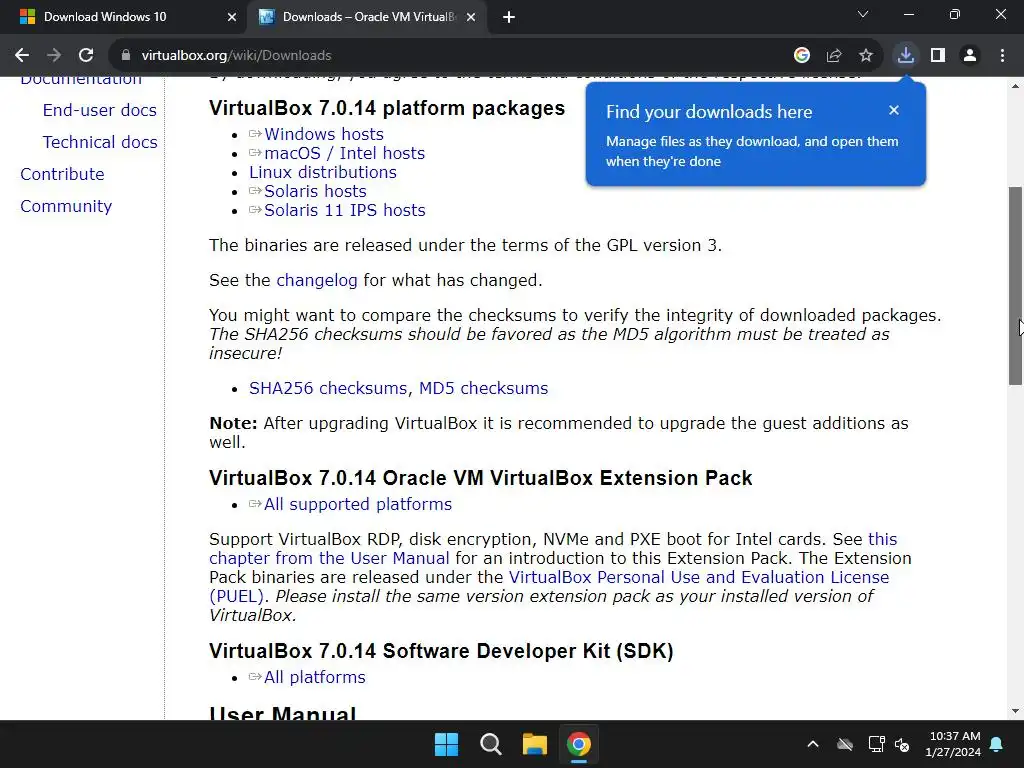Open Contribute sidebar link
This screenshot has height=768, width=1024.
click(62, 174)
